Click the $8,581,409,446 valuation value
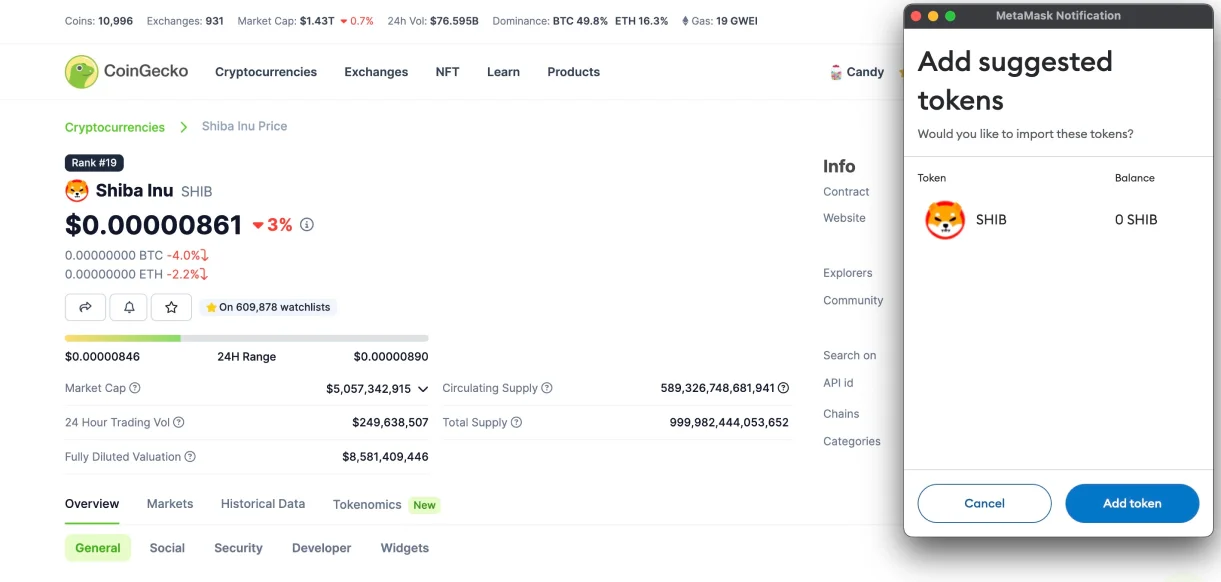This screenshot has width=1221, height=582. (385, 457)
